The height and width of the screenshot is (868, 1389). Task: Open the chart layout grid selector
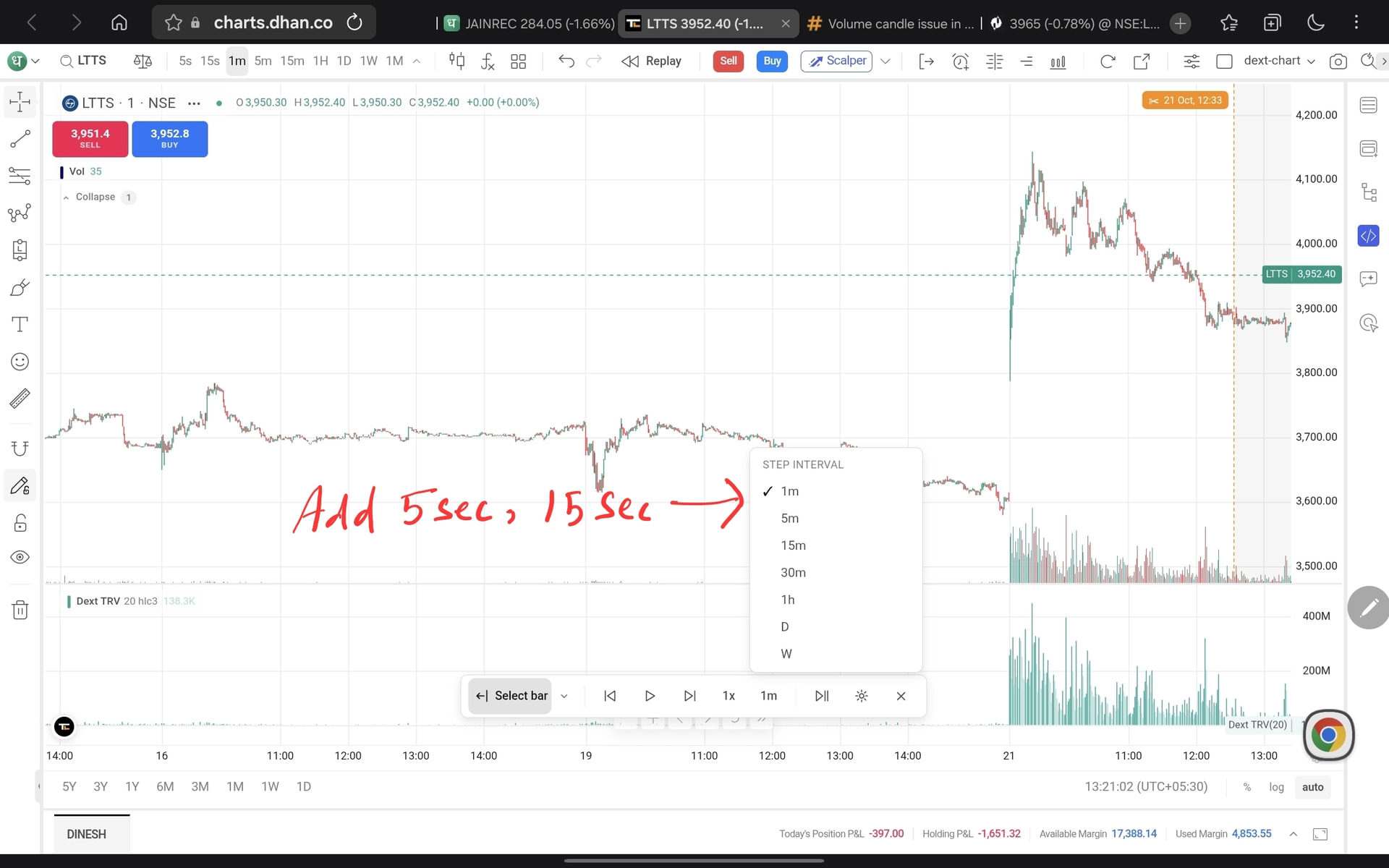519,61
